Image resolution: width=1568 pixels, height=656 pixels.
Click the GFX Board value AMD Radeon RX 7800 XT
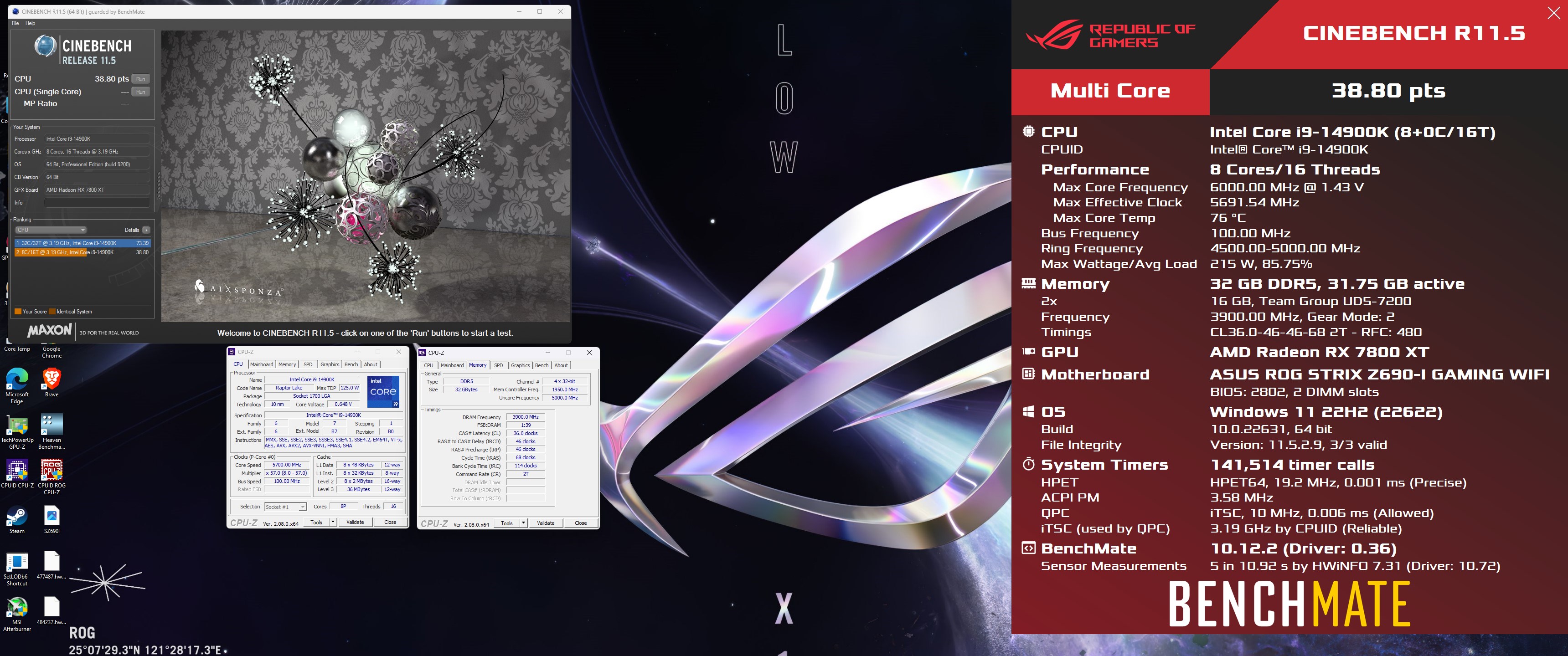pyautogui.click(x=98, y=190)
